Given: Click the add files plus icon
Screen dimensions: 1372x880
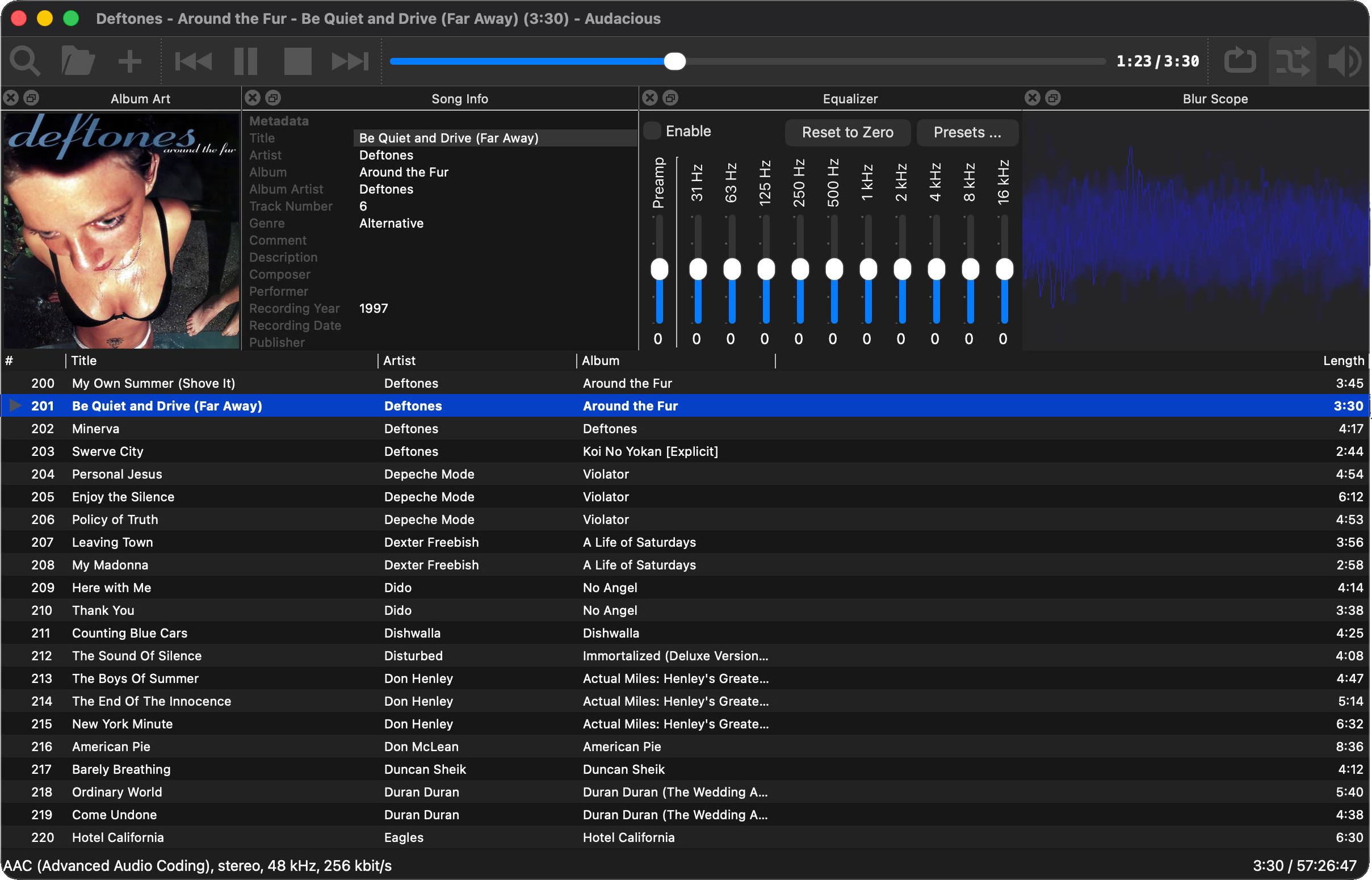Looking at the screenshot, I should click(129, 61).
